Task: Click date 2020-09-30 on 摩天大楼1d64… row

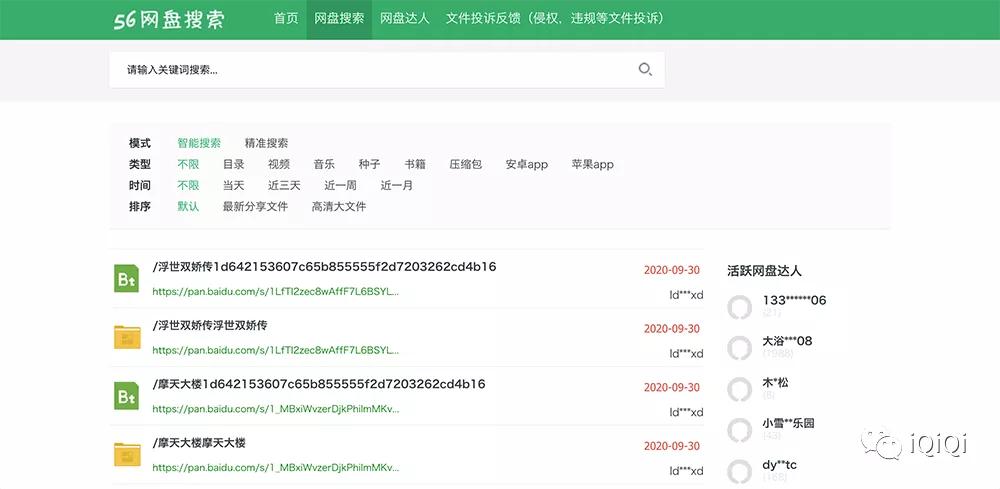Action: pyautogui.click(x=672, y=387)
